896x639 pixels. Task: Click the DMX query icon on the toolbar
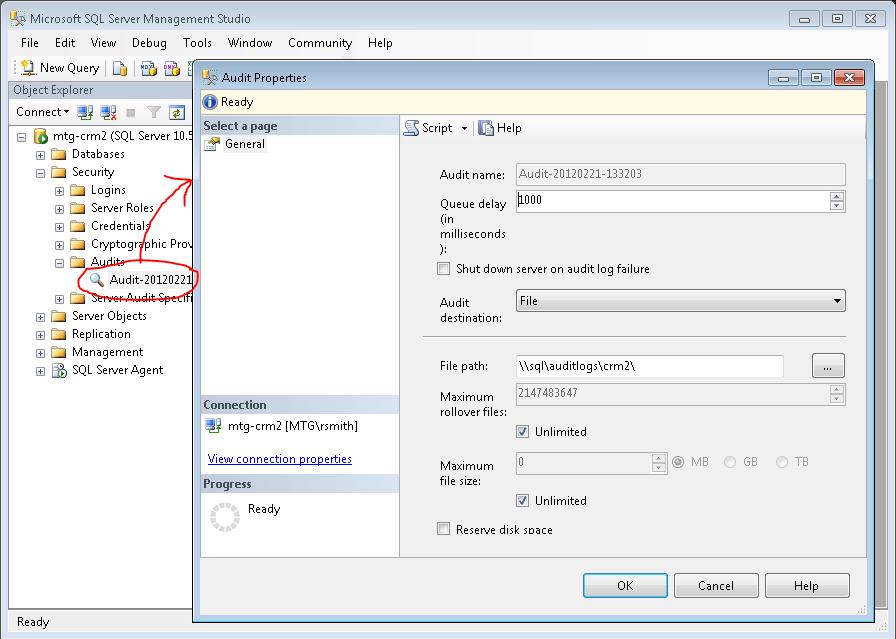click(x=172, y=67)
